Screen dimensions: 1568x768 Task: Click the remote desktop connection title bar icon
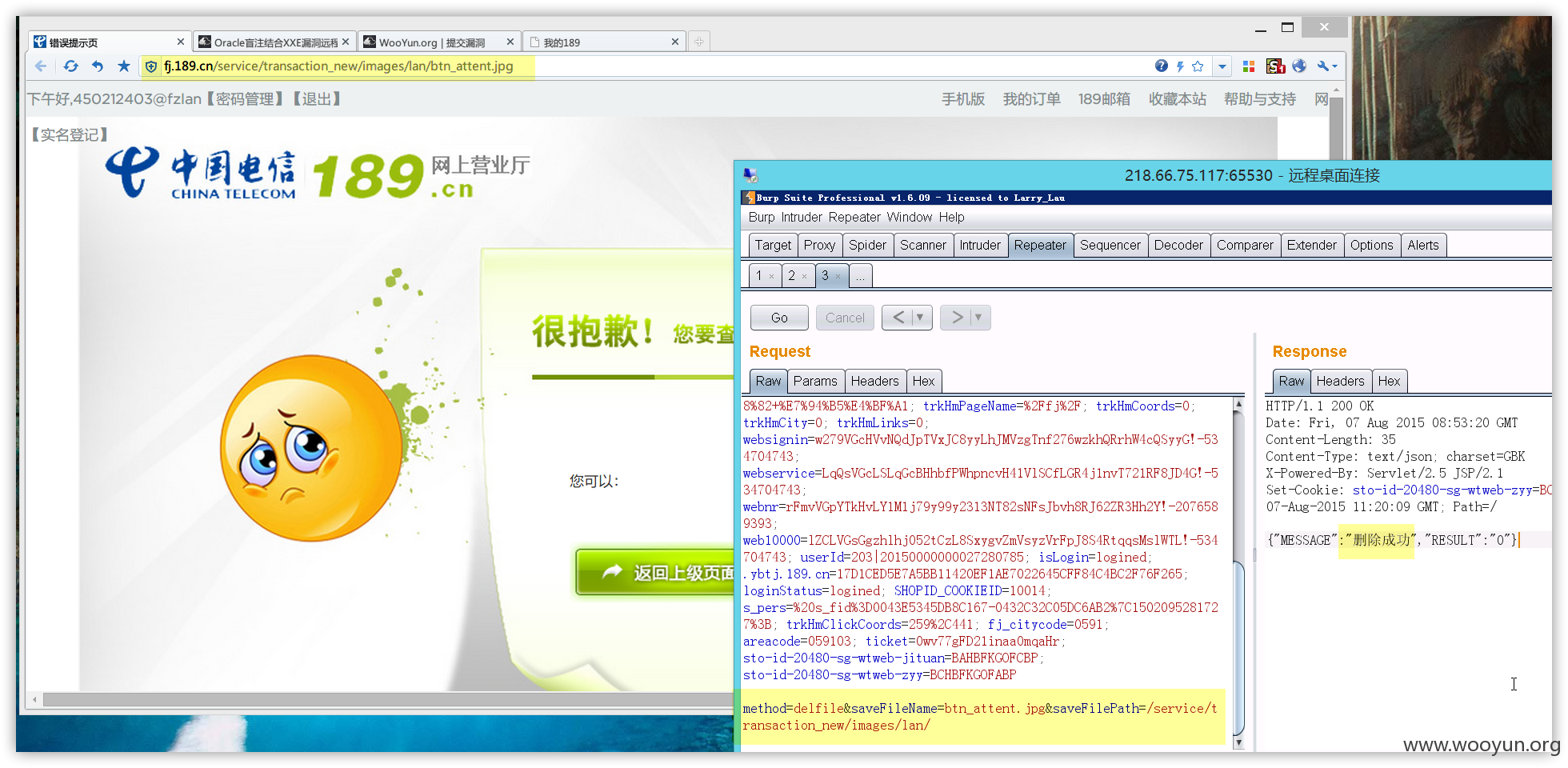(x=750, y=175)
